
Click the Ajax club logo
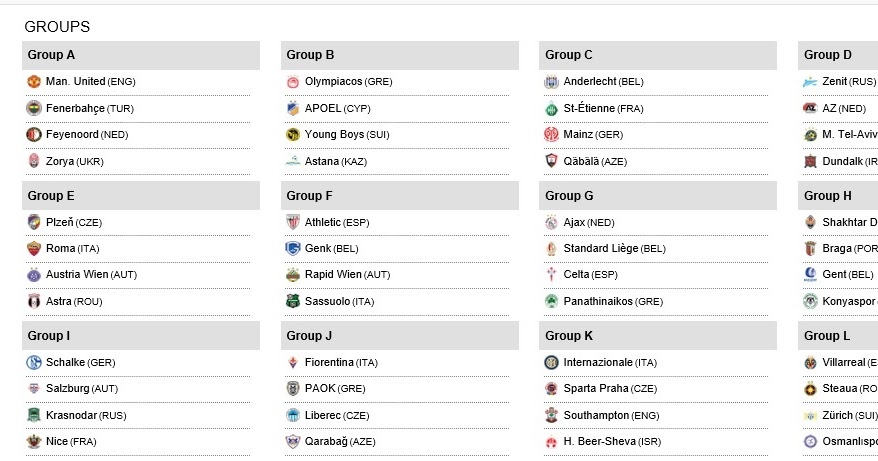coord(552,222)
